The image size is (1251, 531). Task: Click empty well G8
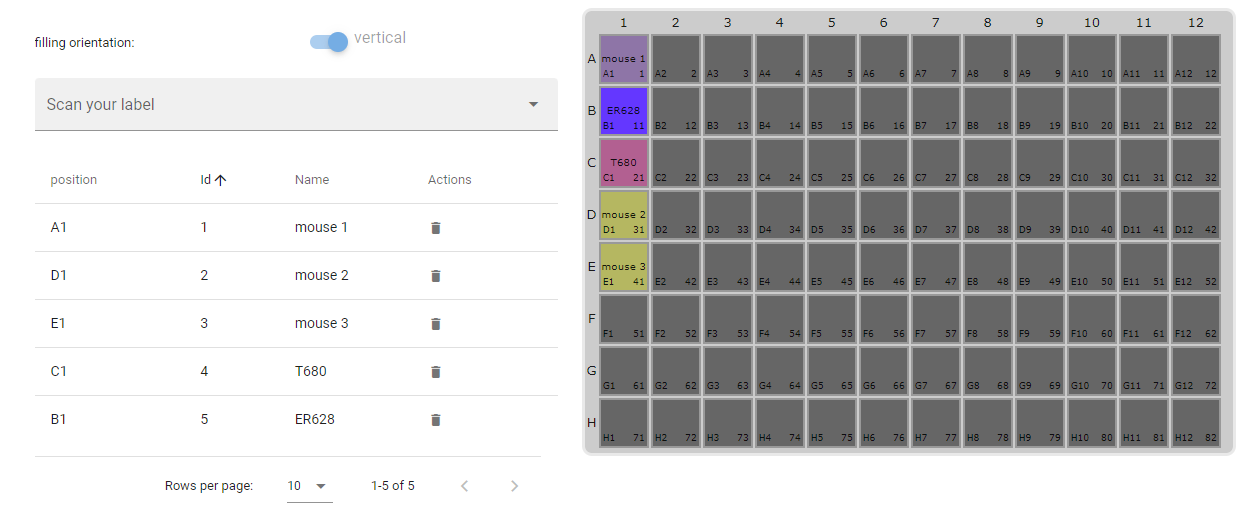click(x=988, y=370)
